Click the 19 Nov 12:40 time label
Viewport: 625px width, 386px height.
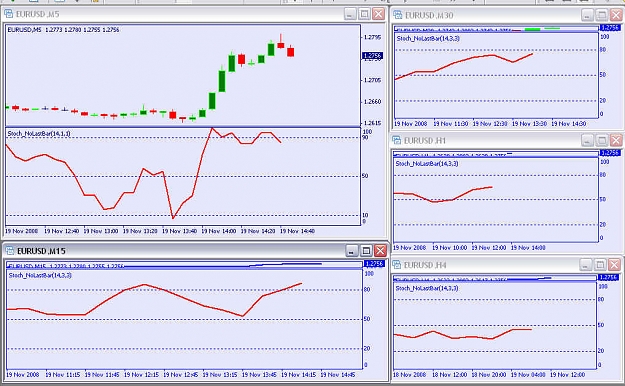[61, 231]
